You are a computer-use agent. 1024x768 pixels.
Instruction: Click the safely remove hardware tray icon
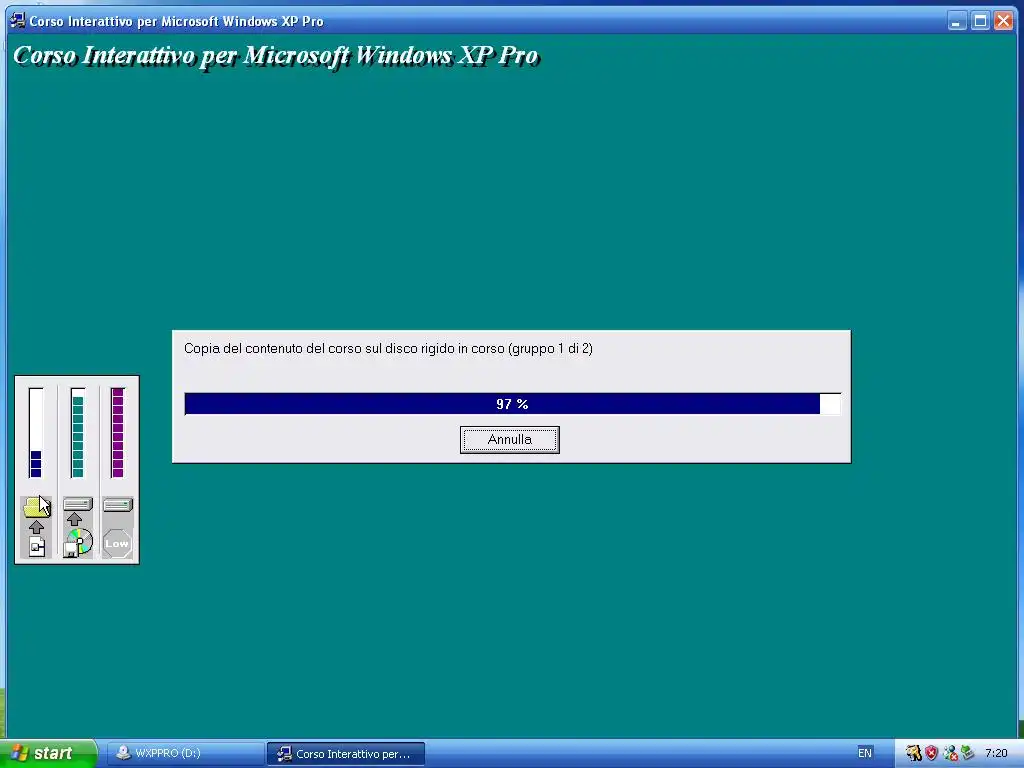pos(967,753)
